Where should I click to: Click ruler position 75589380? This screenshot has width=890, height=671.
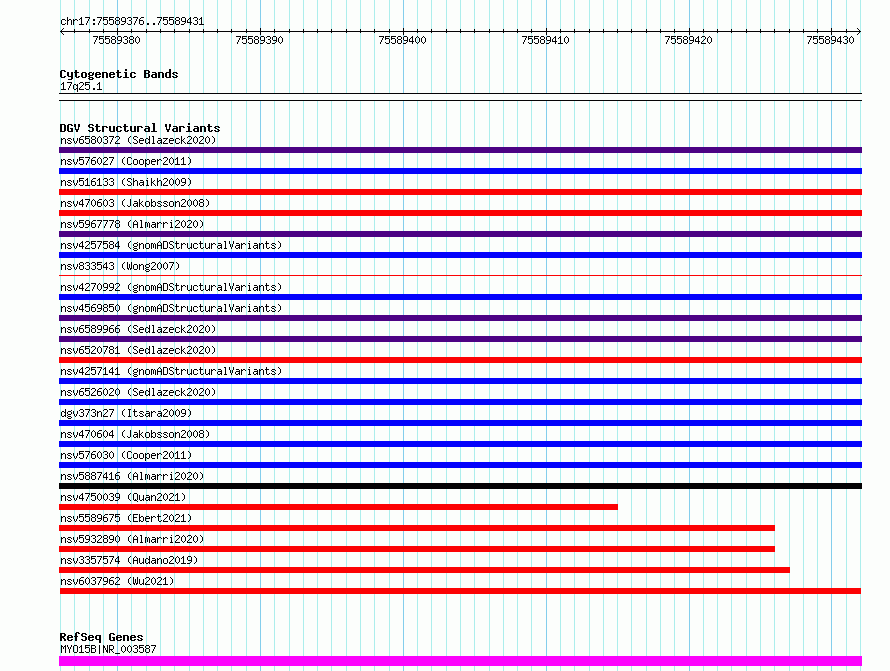[116, 40]
